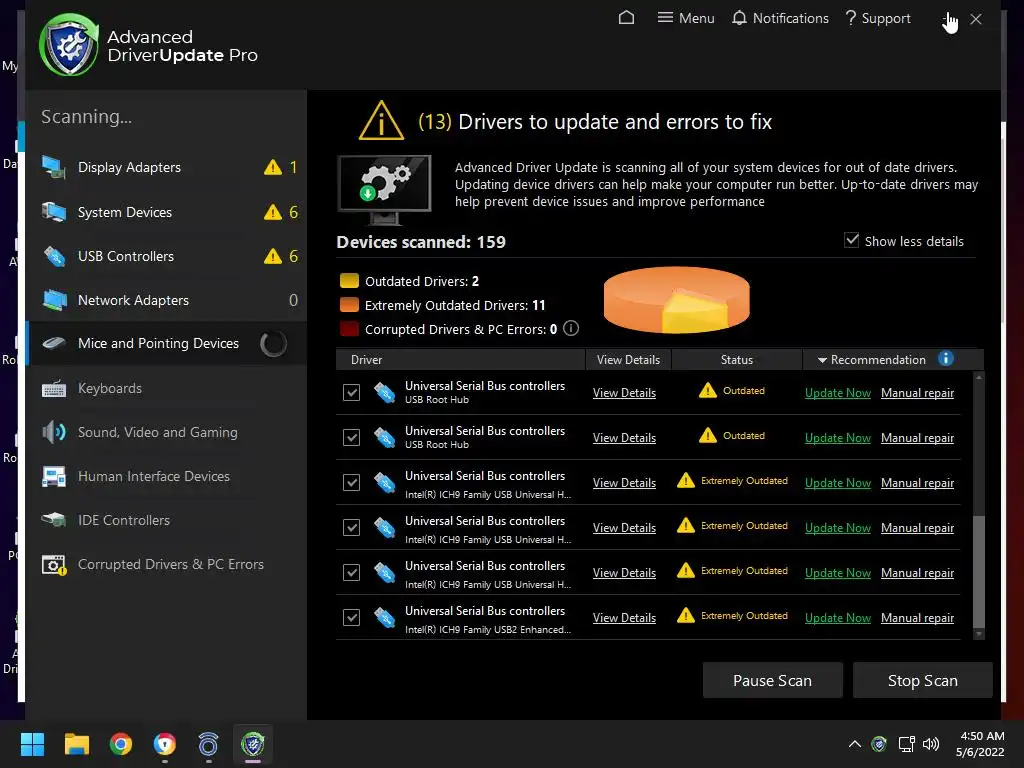Click the Outdated Drivers yellow swatch
Screen dimensions: 1024x768
[349, 281]
